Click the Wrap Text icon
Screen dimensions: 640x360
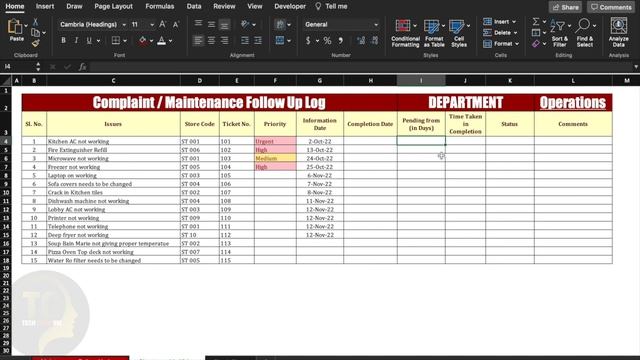pos(280,24)
